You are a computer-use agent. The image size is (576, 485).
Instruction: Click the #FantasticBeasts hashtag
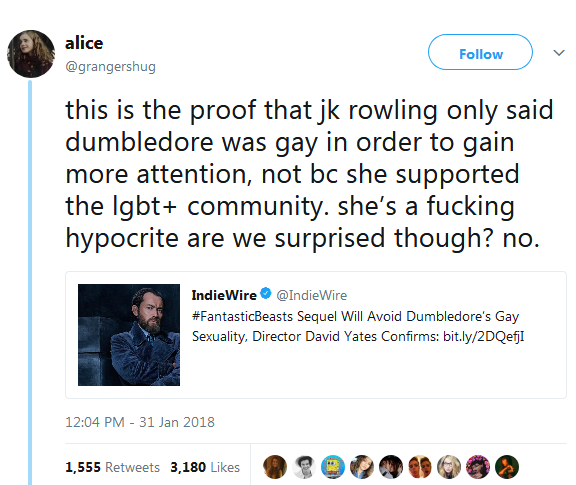(x=242, y=316)
